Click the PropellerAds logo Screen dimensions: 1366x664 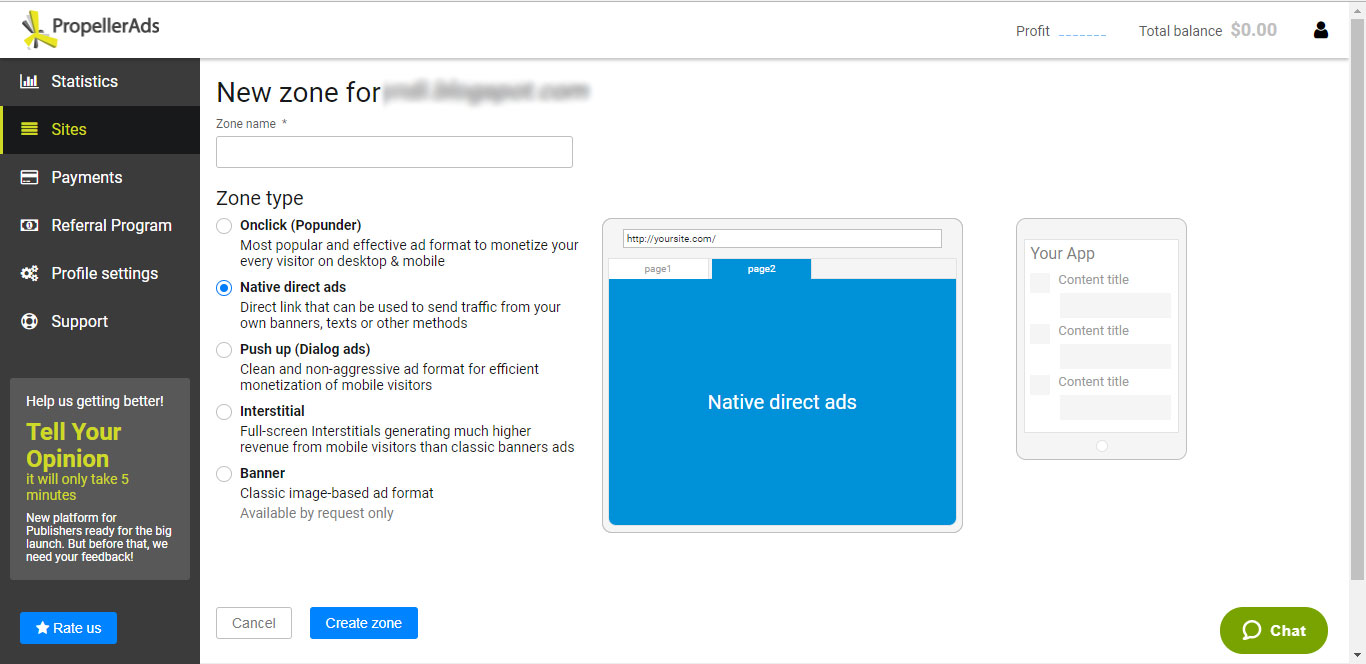tap(90, 30)
